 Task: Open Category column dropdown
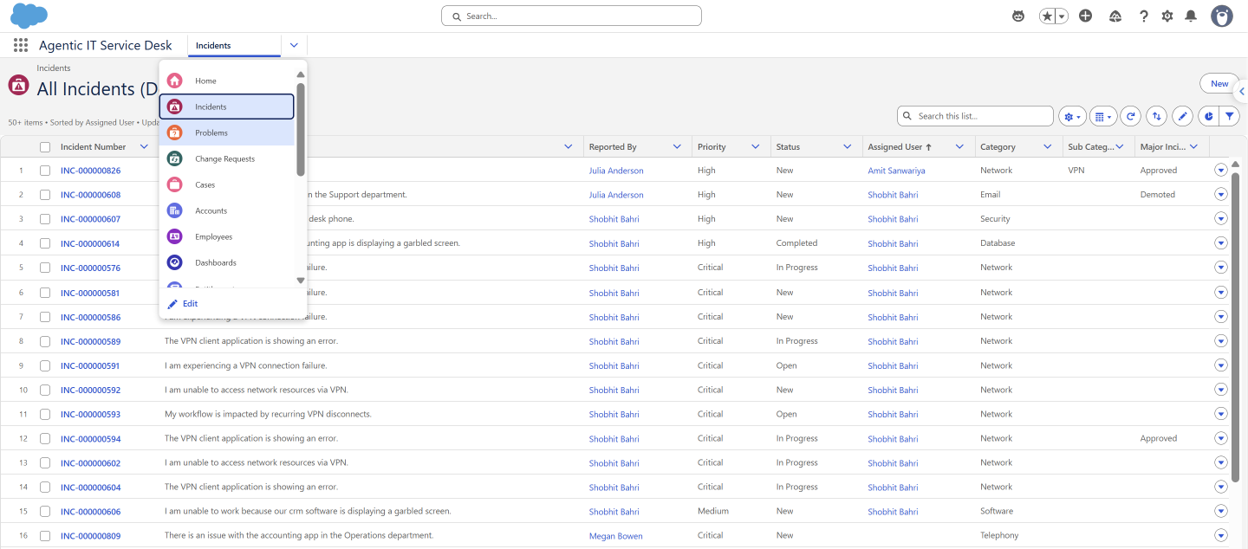point(1047,147)
